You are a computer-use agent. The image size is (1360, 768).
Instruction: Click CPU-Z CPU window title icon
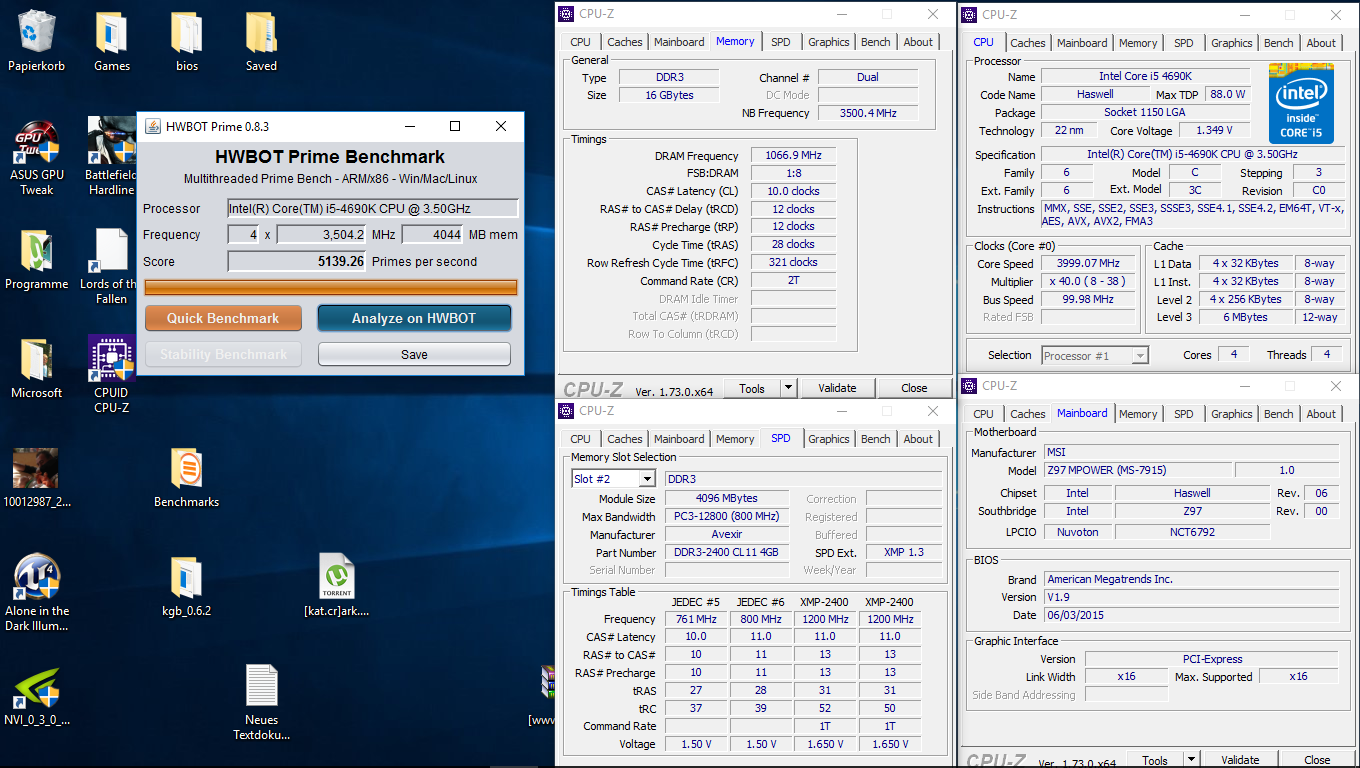pyautogui.click(x=971, y=14)
